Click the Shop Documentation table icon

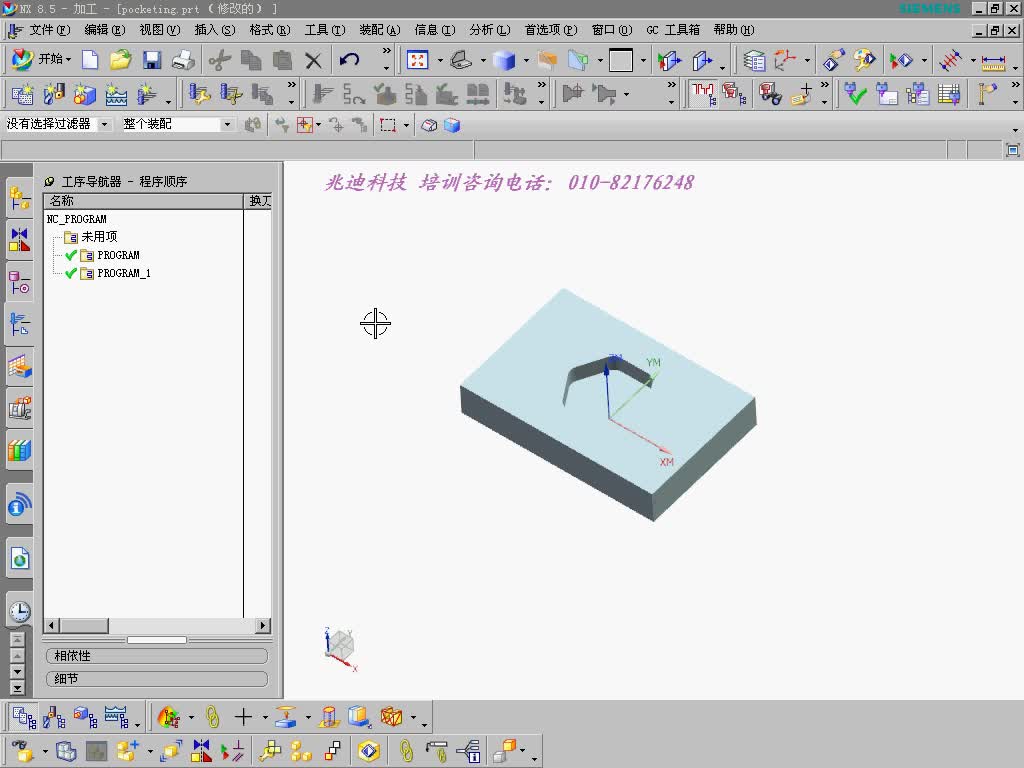[949, 95]
